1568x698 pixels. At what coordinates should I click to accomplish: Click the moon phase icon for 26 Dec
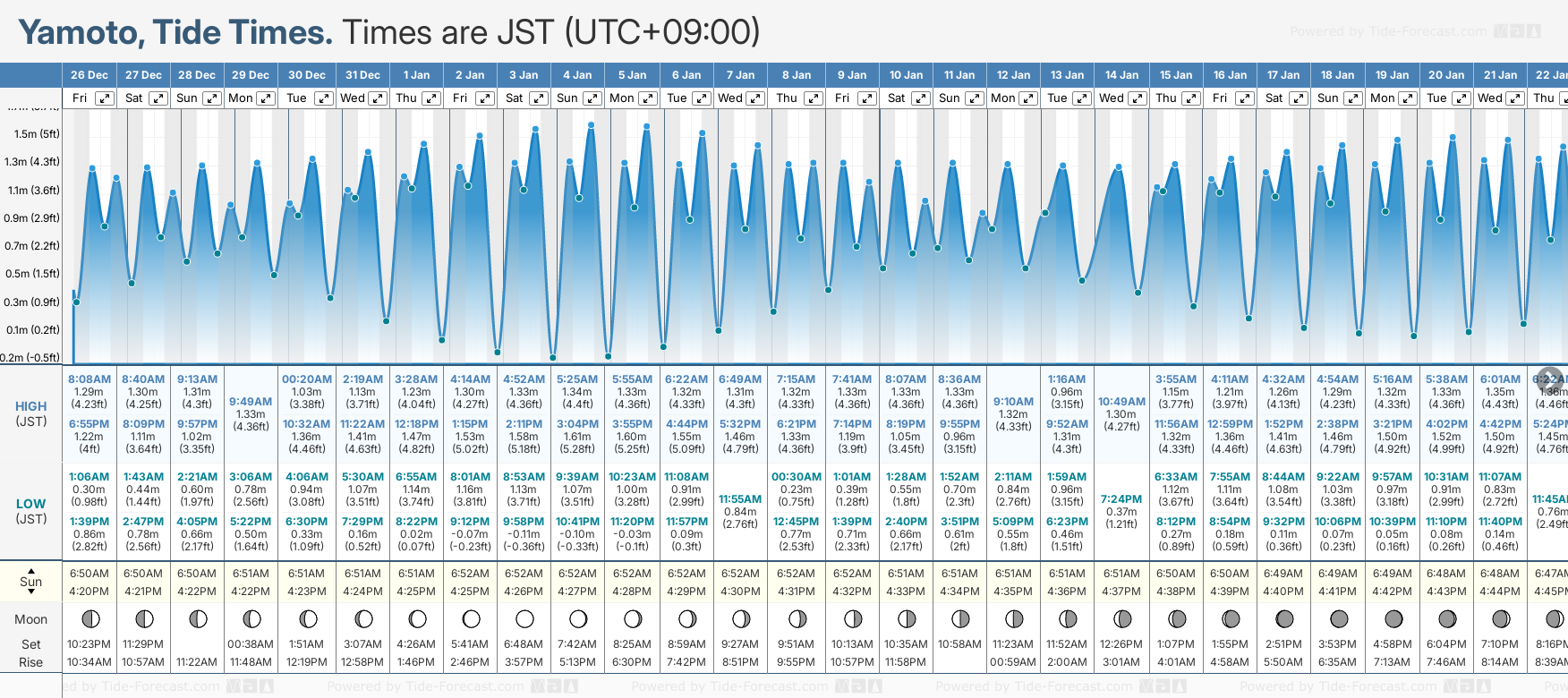point(89,618)
